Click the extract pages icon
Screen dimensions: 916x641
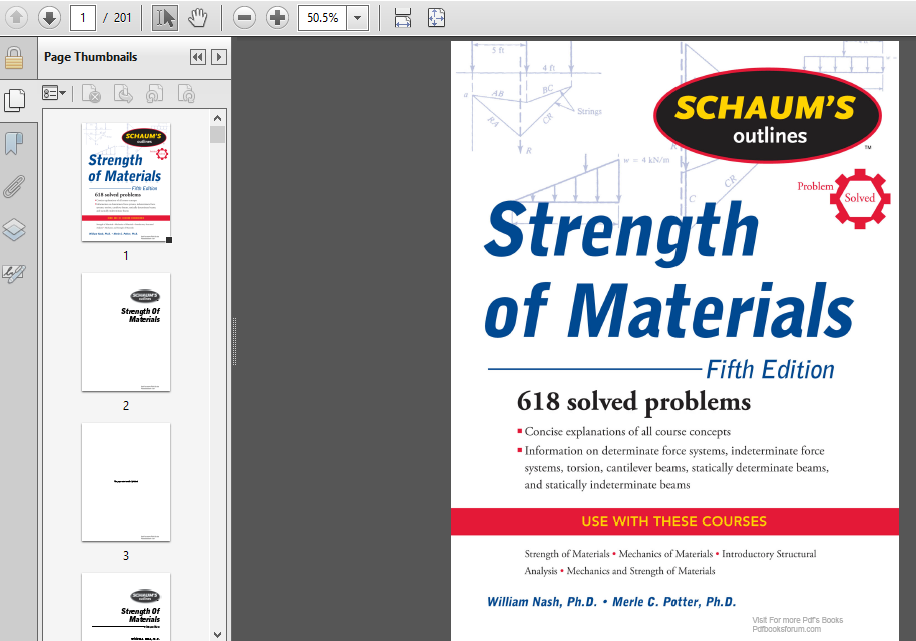point(123,93)
